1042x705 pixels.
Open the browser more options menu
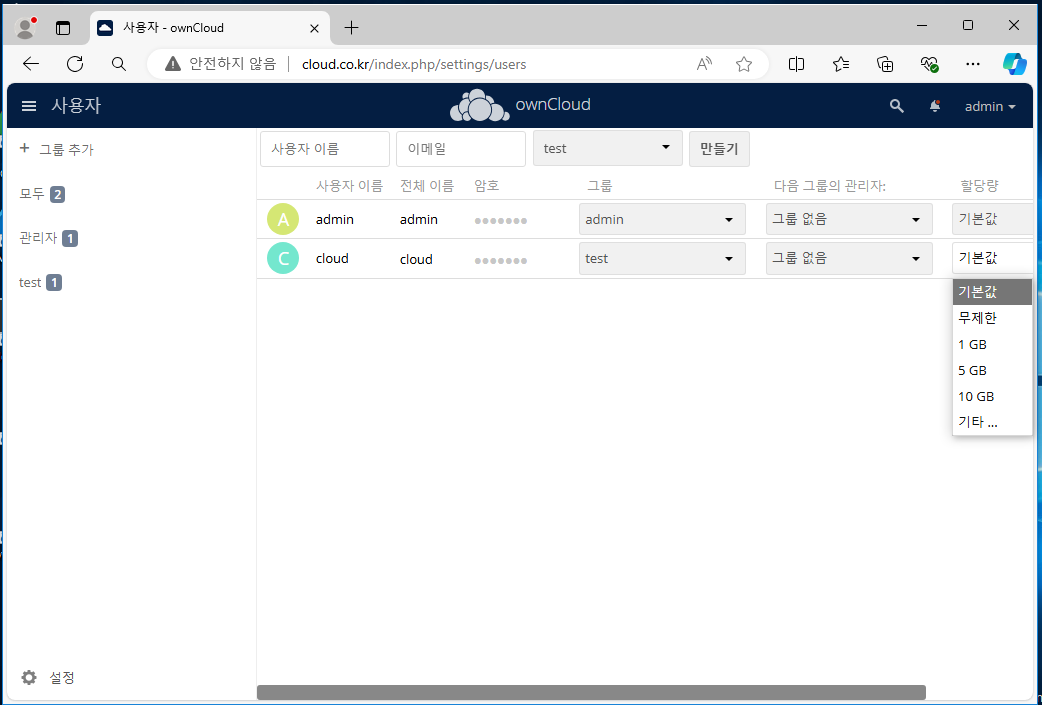tap(973, 64)
